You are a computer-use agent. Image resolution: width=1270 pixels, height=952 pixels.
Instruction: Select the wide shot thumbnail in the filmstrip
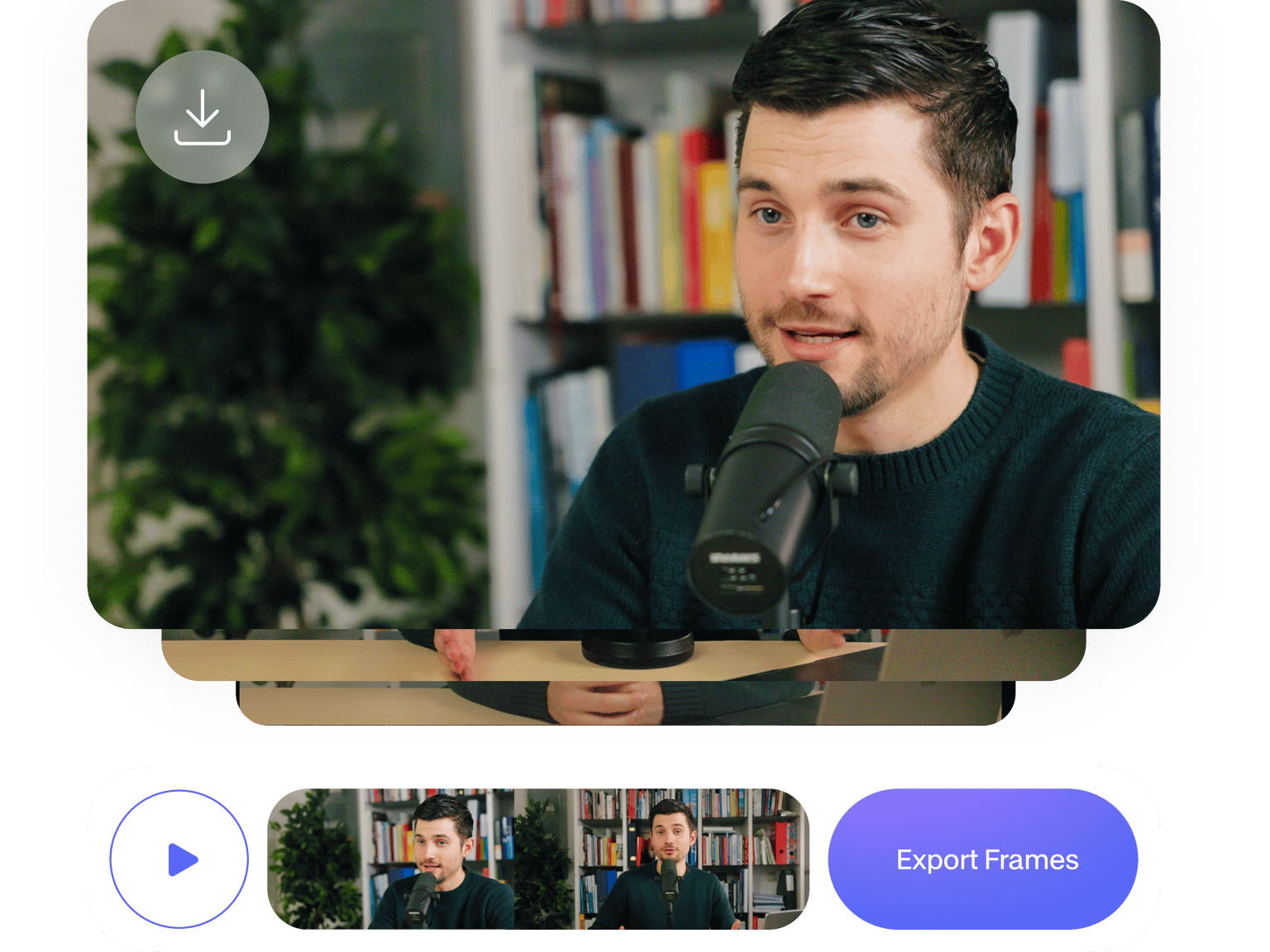661,859
